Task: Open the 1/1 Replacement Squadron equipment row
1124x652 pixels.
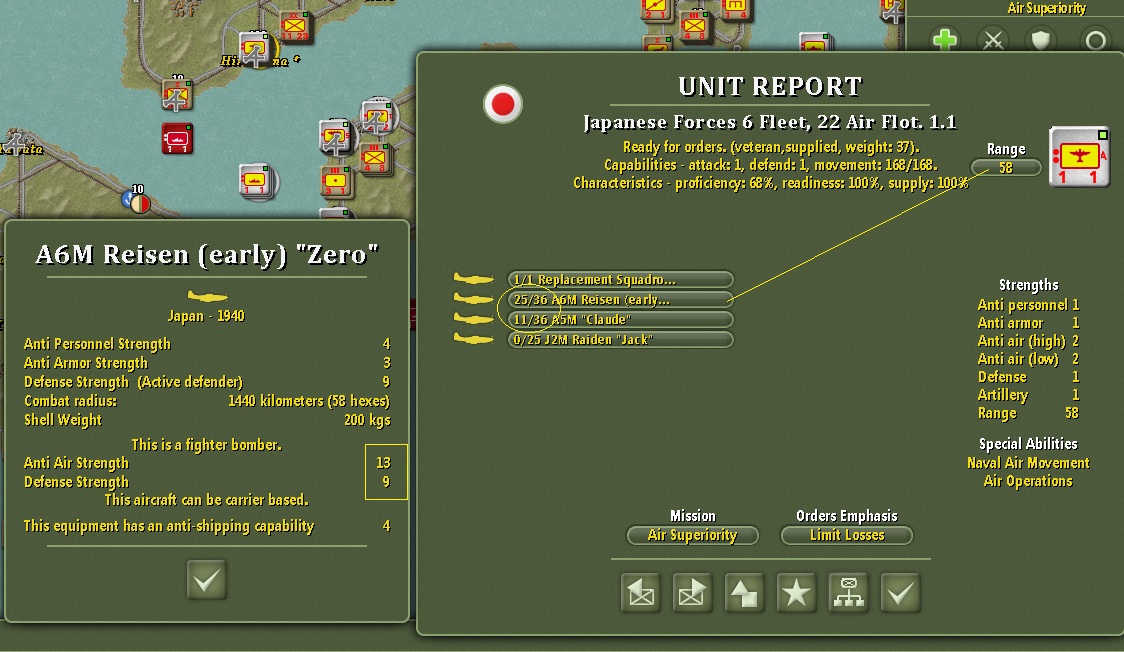Action: (x=620, y=279)
